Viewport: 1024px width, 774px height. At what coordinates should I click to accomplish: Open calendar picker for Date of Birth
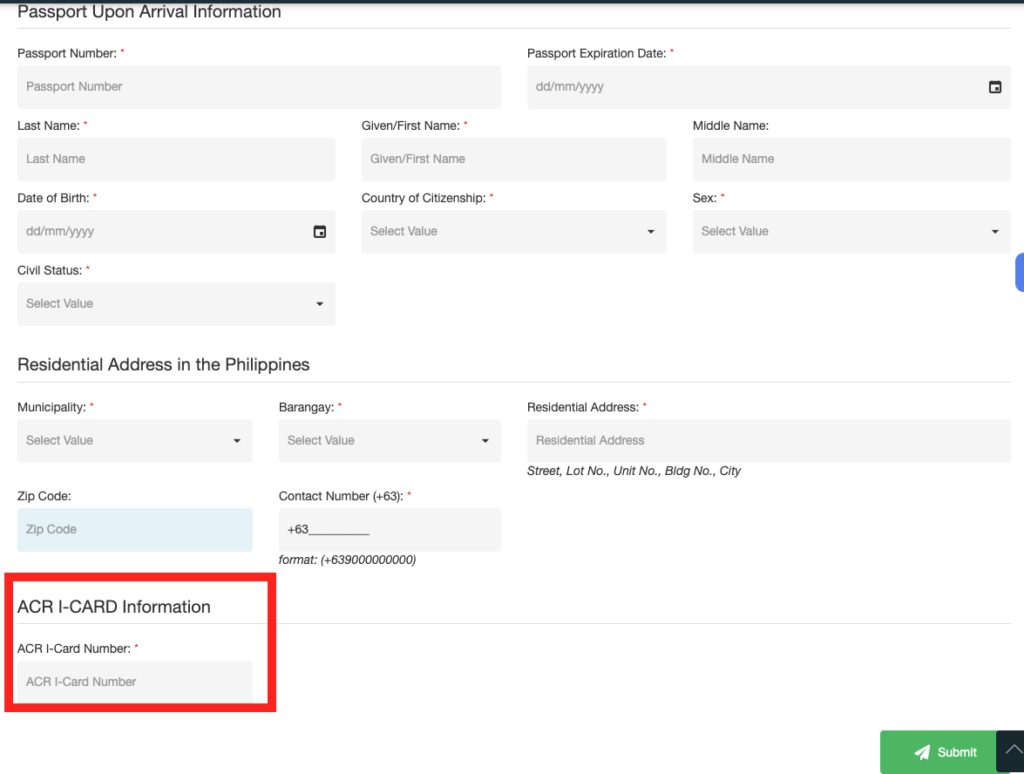[x=320, y=232]
